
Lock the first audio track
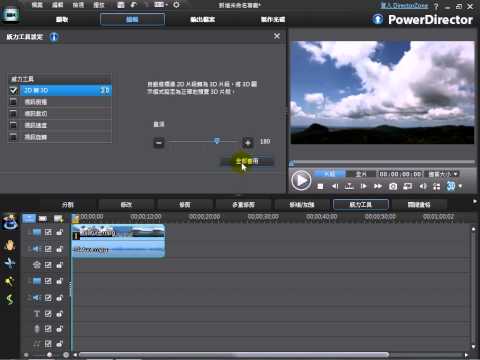click(x=59, y=249)
